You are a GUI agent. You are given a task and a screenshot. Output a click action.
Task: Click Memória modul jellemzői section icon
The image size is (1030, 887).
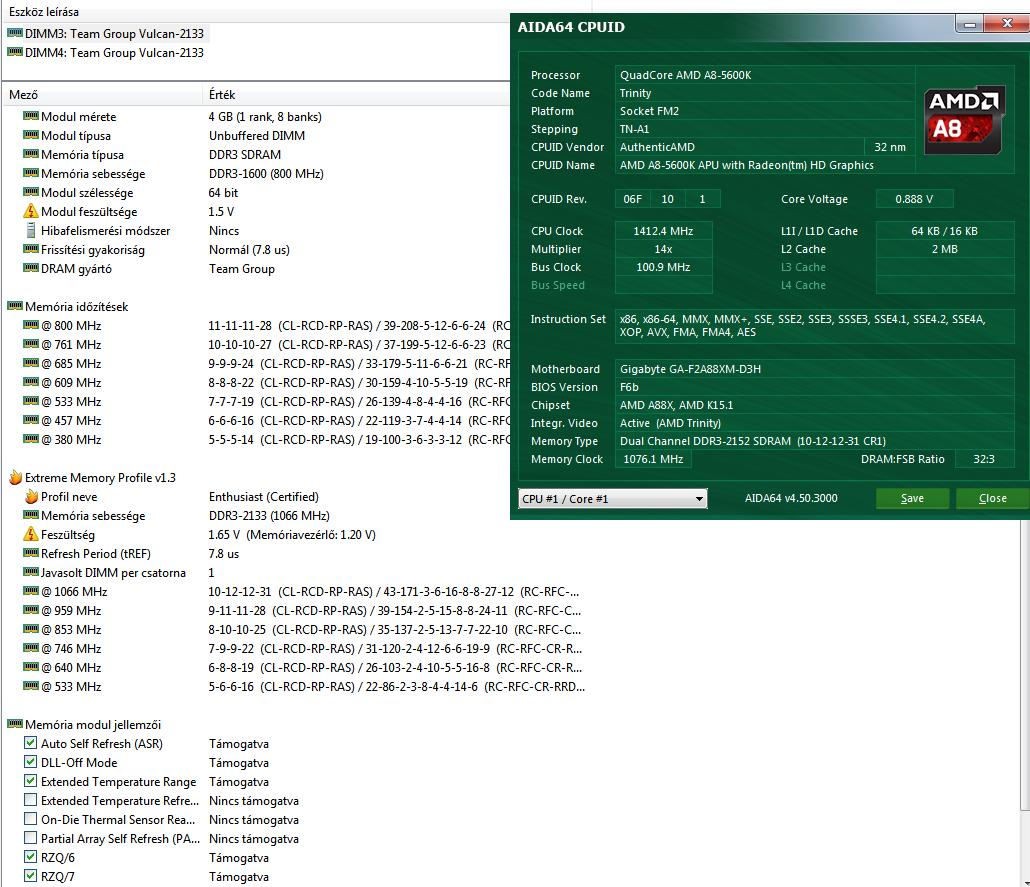point(15,724)
